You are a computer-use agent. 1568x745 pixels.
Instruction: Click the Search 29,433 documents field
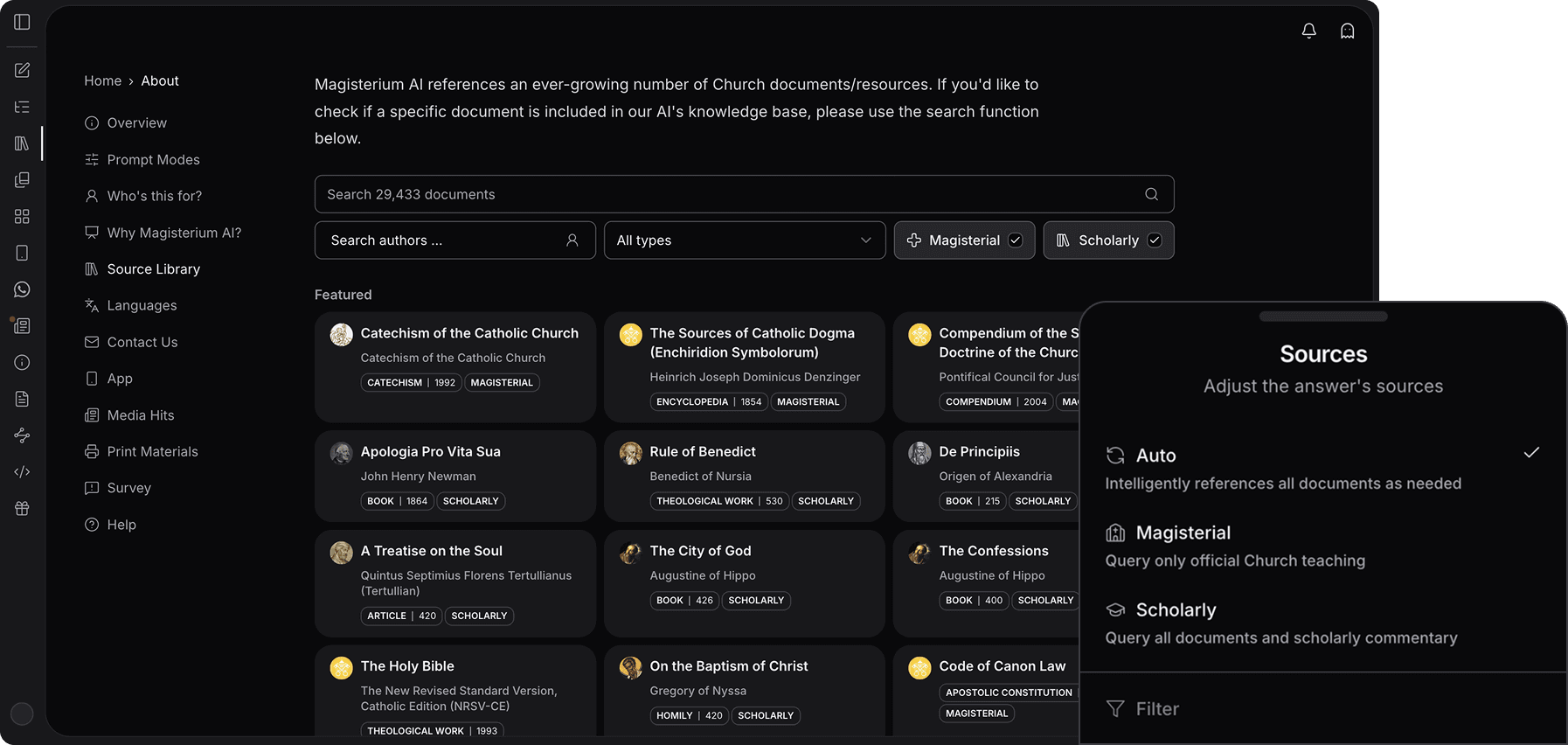click(x=725, y=194)
